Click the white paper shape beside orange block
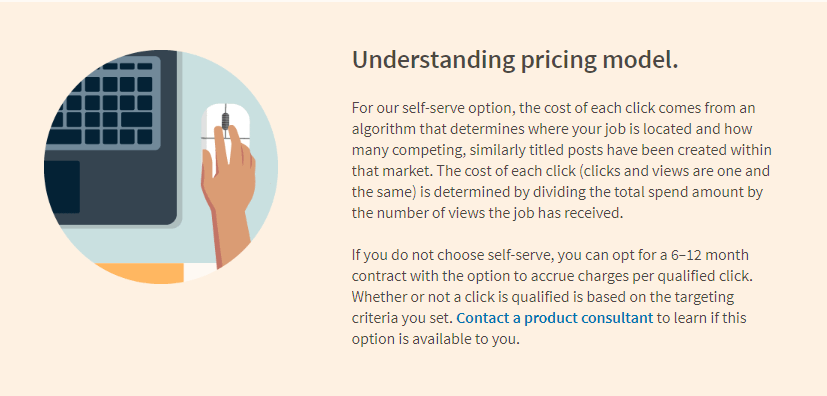827x396 pixels. tap(199, 271)
